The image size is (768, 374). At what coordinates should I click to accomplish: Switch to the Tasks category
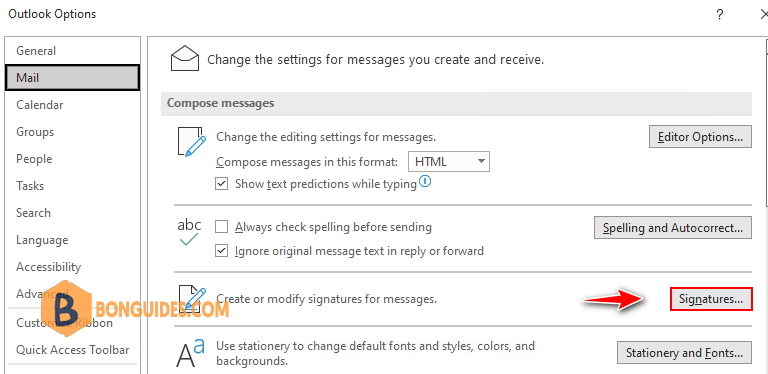72,186
